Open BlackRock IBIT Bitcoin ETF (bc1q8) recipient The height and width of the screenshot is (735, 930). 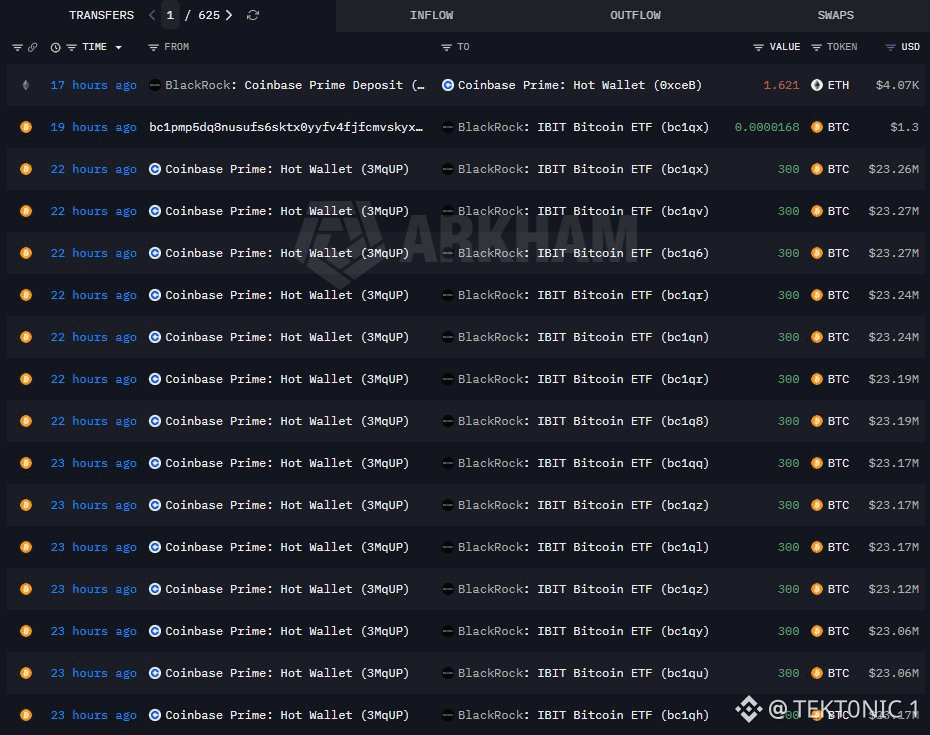[583, 421]
